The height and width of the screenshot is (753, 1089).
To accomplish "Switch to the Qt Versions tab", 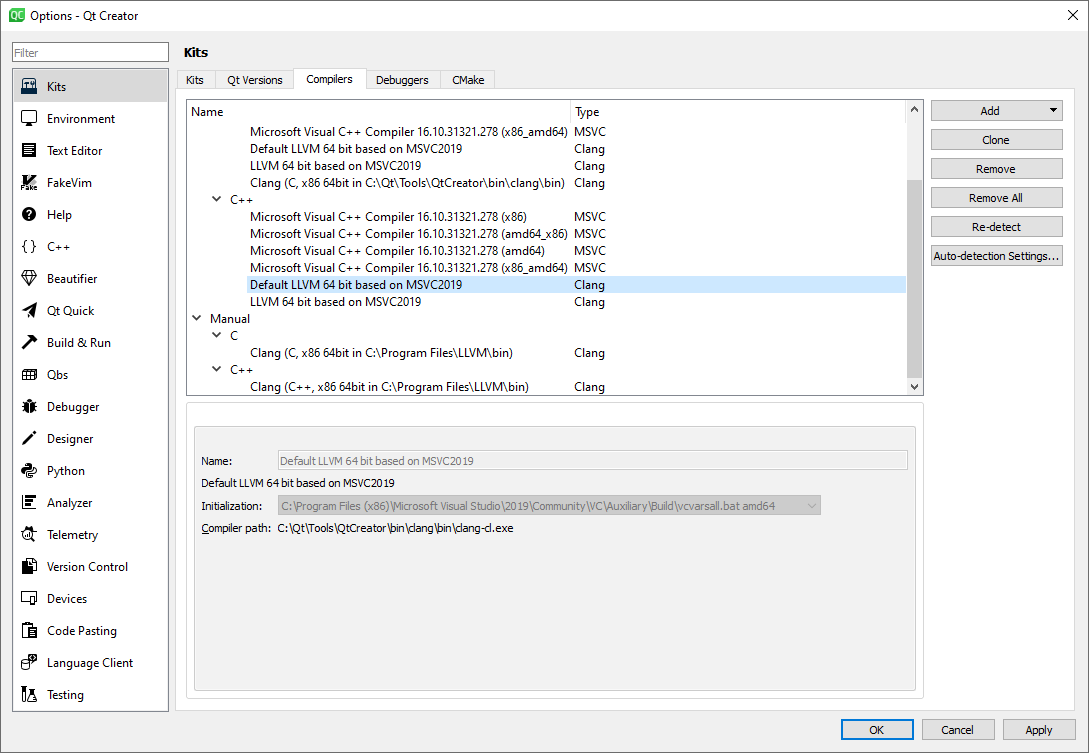I will point(255,80).
